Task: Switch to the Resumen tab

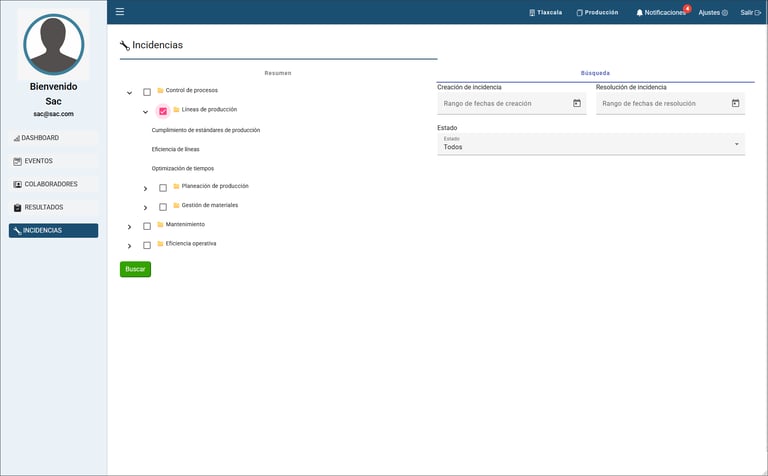Action: point(278,73)
